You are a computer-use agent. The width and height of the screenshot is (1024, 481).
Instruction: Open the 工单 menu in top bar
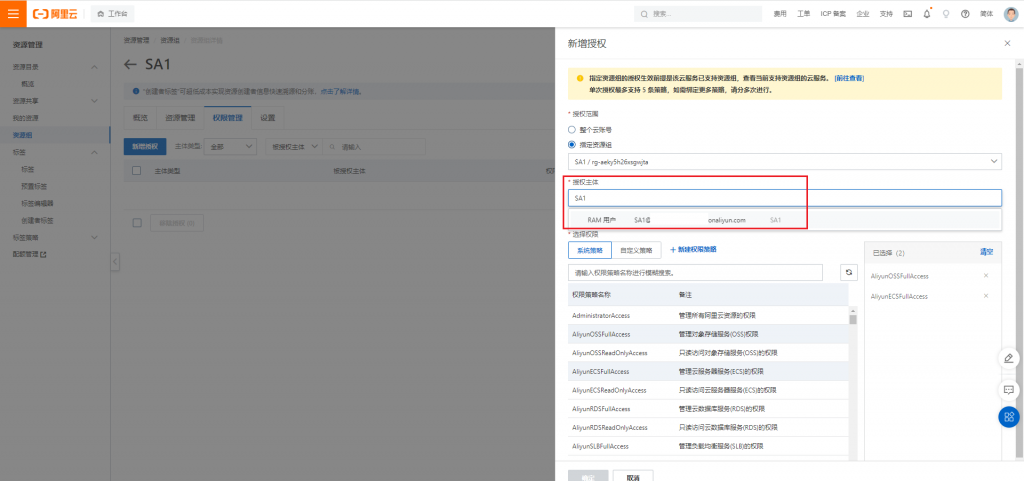click(x=803, y=14)
